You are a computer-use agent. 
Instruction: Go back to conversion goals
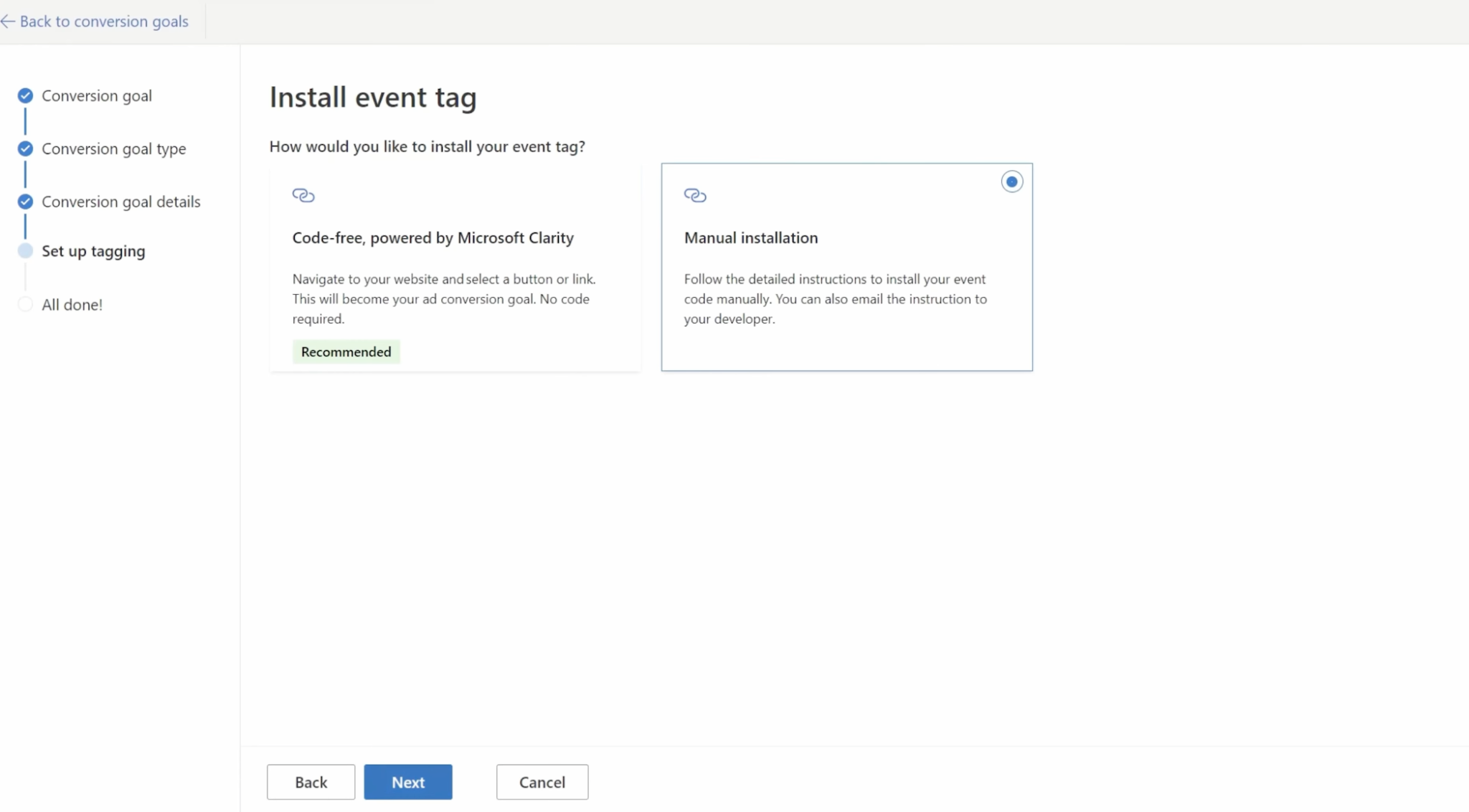click(x=104, y=22)
